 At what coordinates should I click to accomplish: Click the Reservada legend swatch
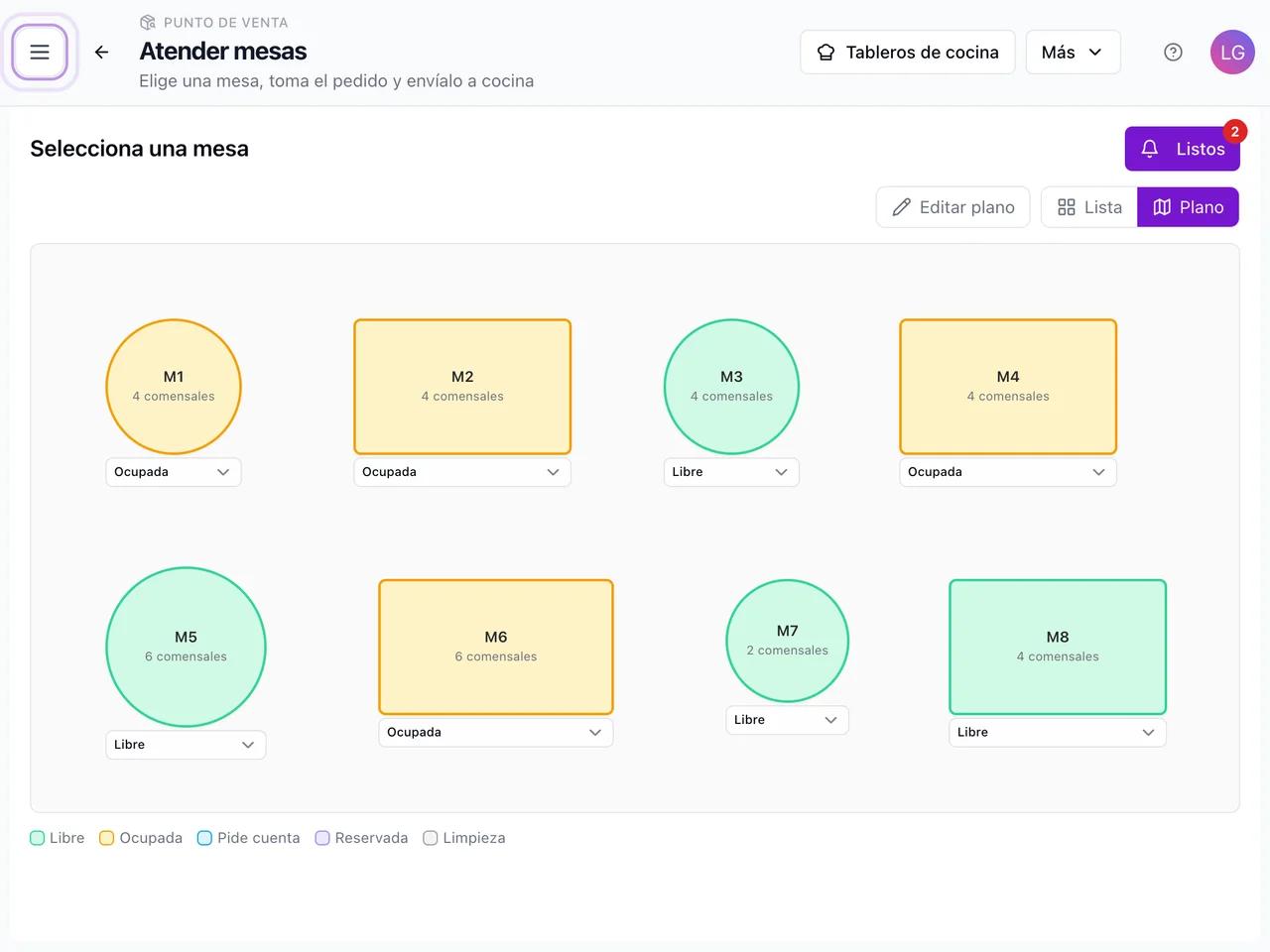[322, 838]
